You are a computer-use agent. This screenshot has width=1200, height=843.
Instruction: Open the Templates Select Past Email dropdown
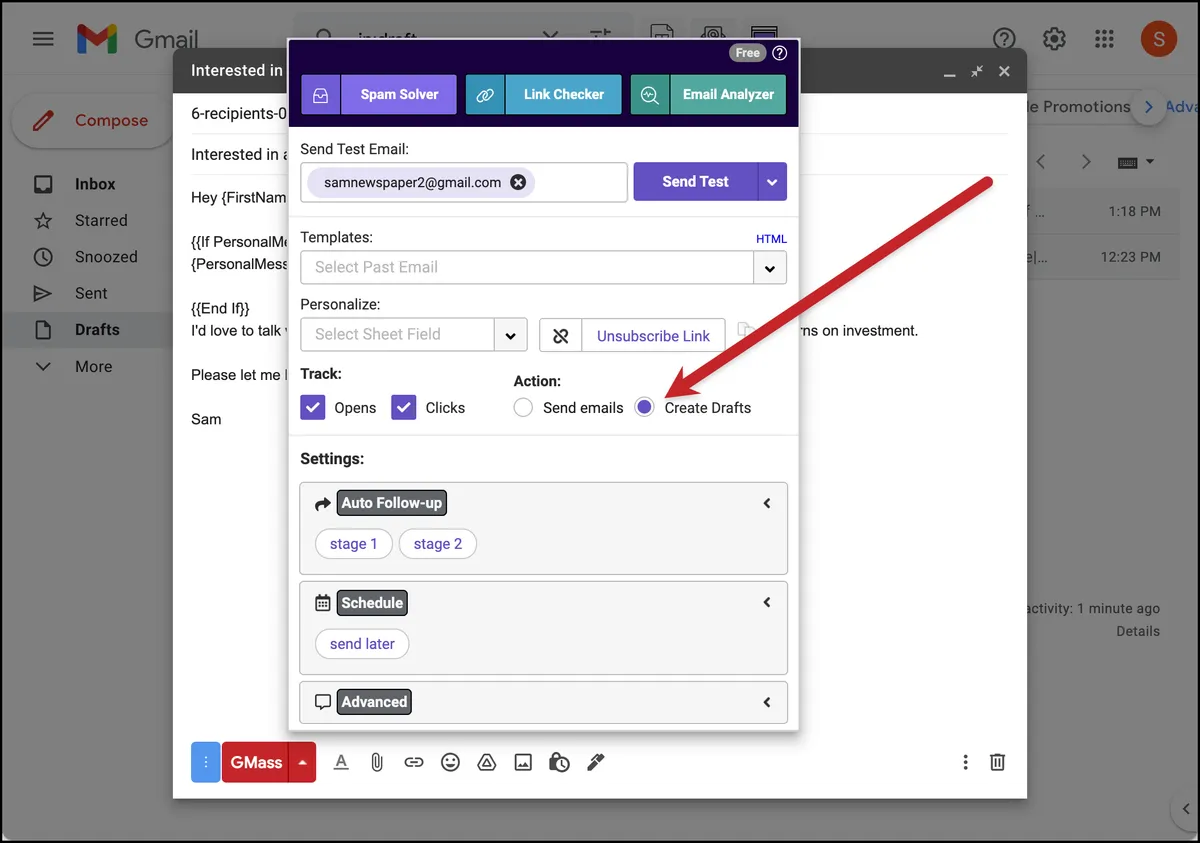(770, 268)
